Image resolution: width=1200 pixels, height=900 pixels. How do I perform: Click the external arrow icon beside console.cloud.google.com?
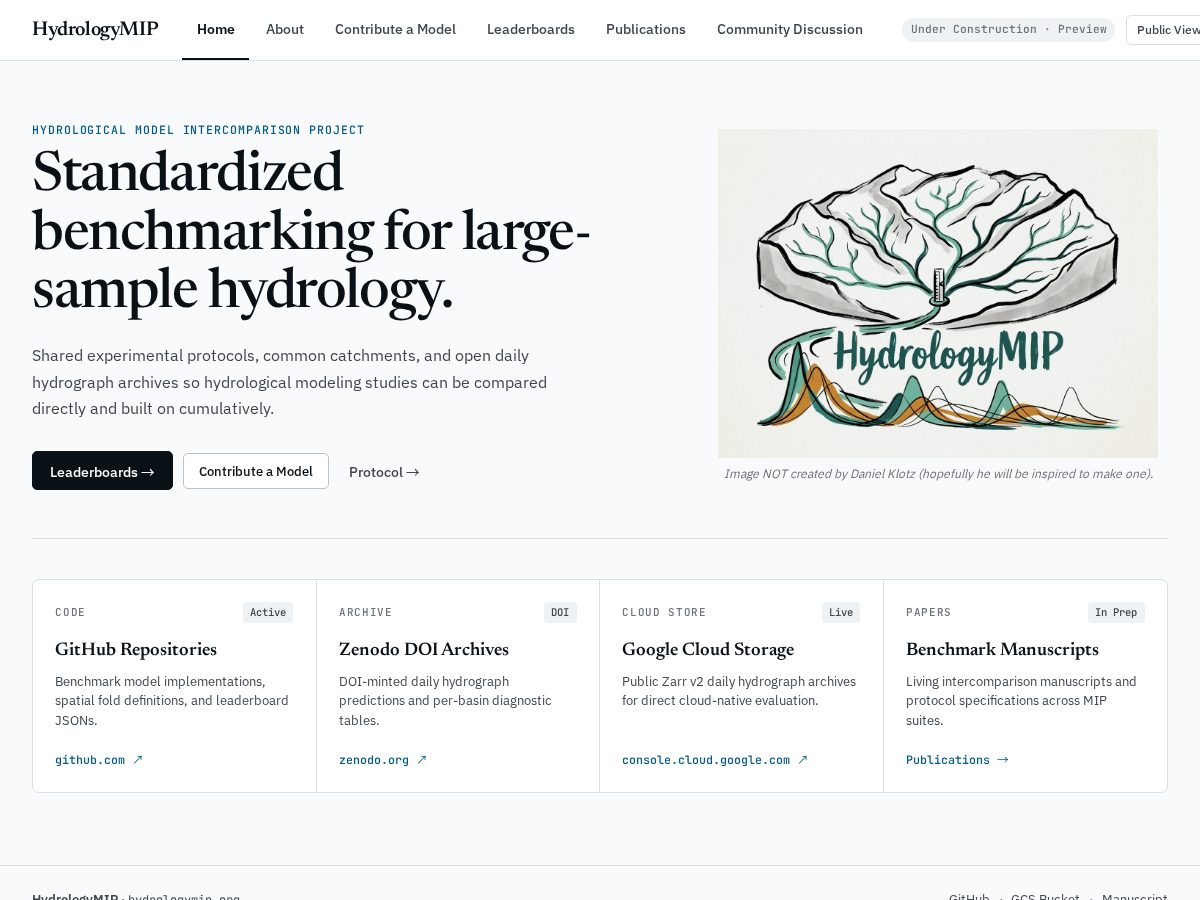802,760
